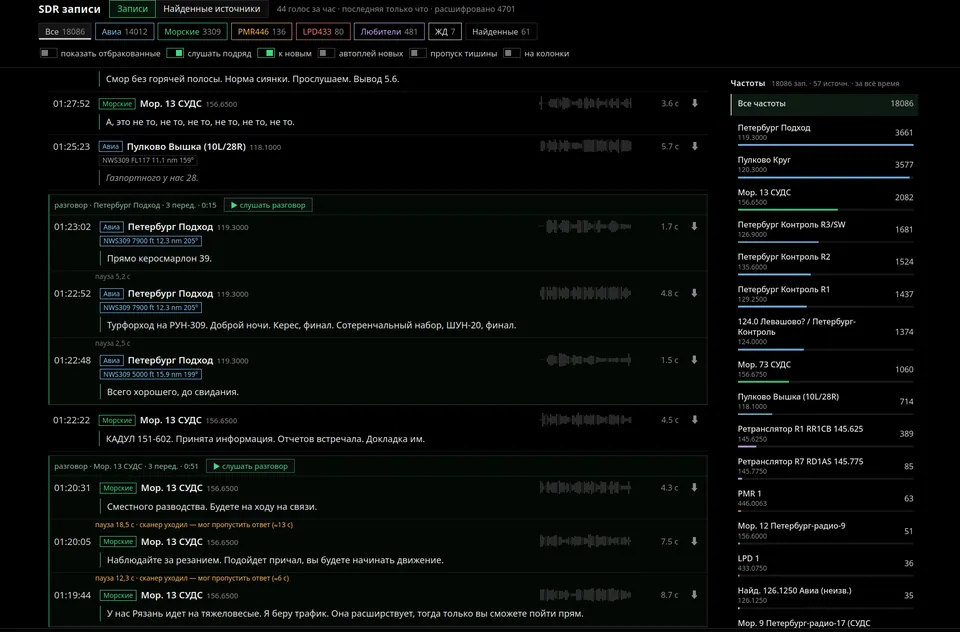960x632 pixels.
Task: Show only PMR446 recordings
Action: [x=261, y=32]
